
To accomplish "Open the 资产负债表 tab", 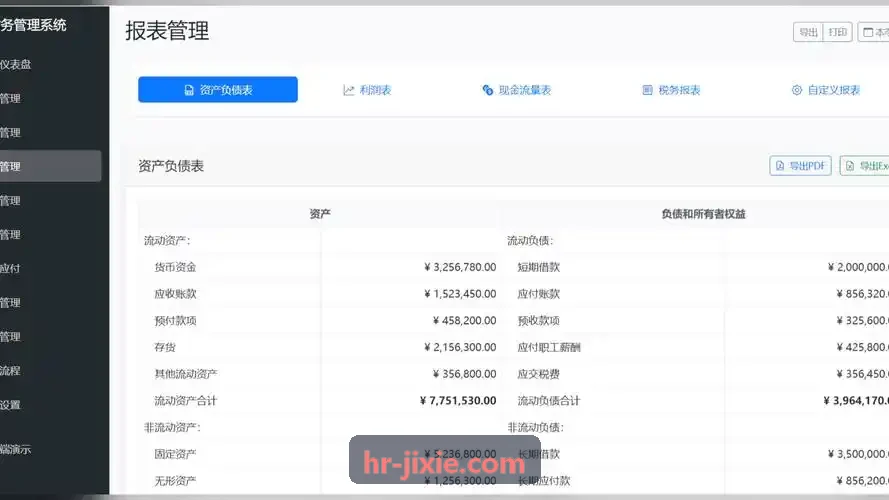I will tap(218, 90).
